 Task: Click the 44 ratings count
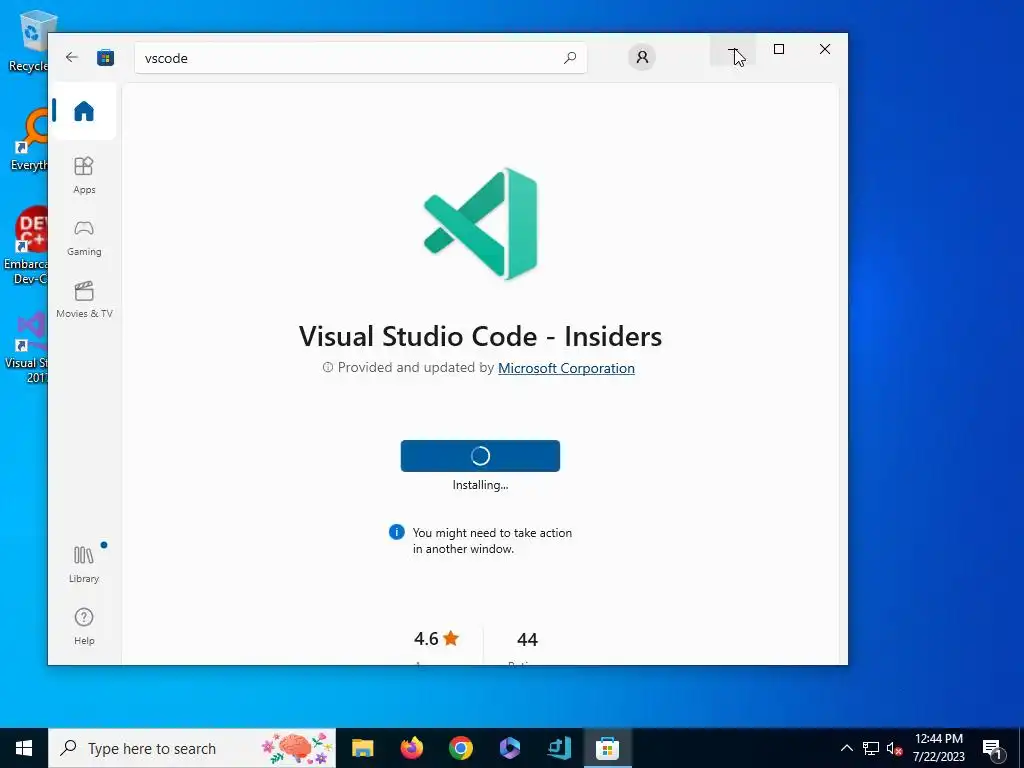point(527,639)
